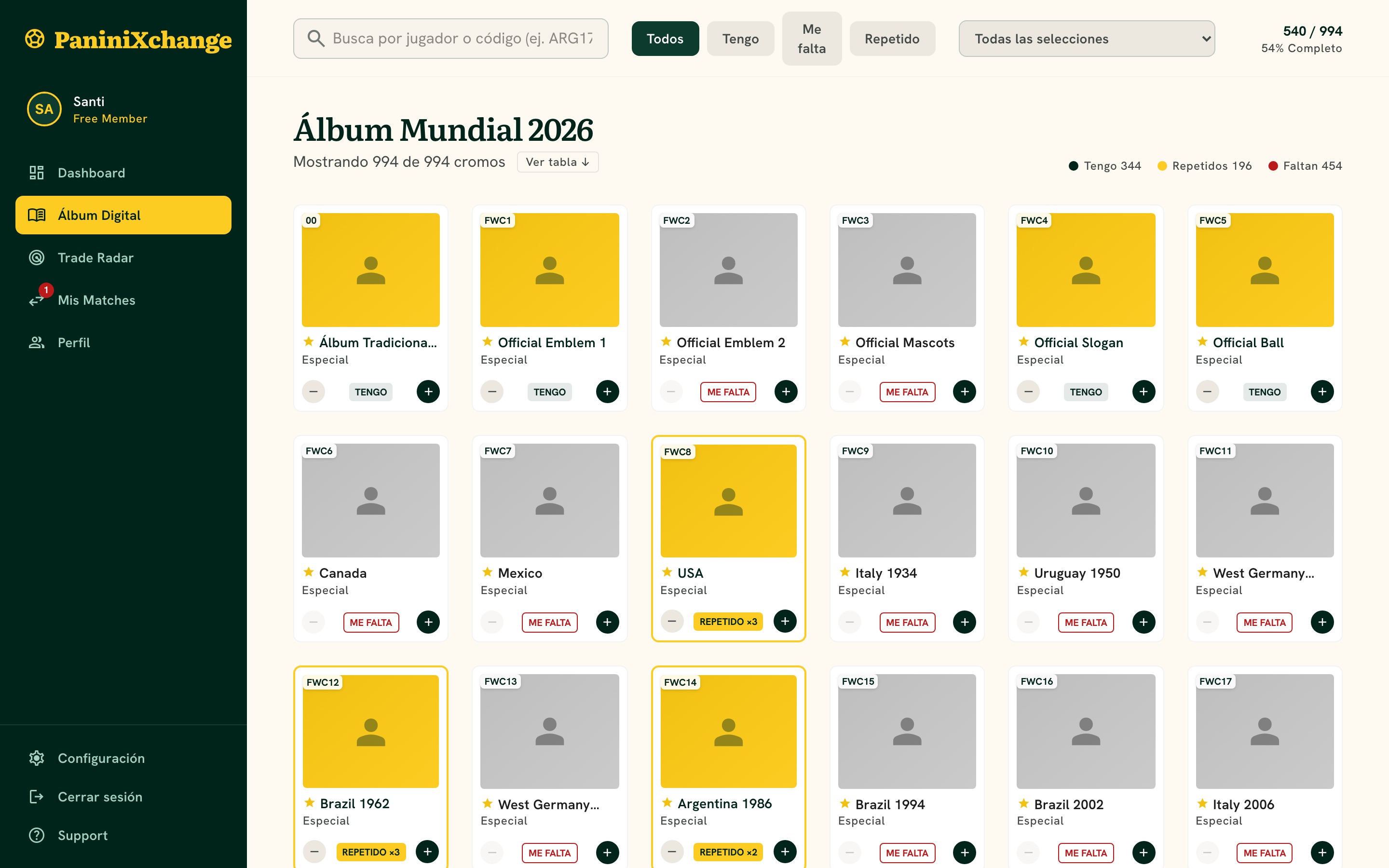Add one Argentina 1986 sticker
1389x868 pixels.
(x=785, y=851)
